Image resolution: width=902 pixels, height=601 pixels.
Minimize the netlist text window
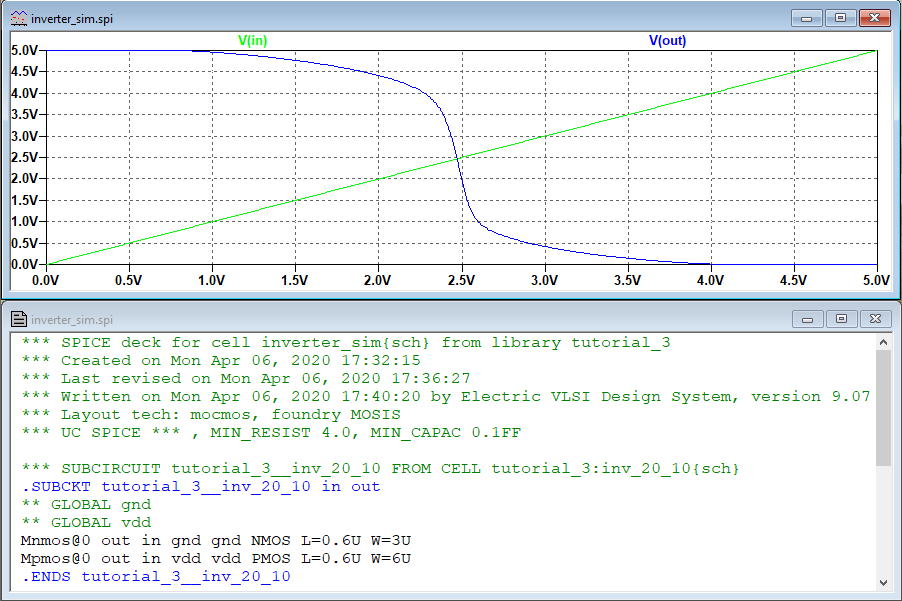click(x=806, y=319)
